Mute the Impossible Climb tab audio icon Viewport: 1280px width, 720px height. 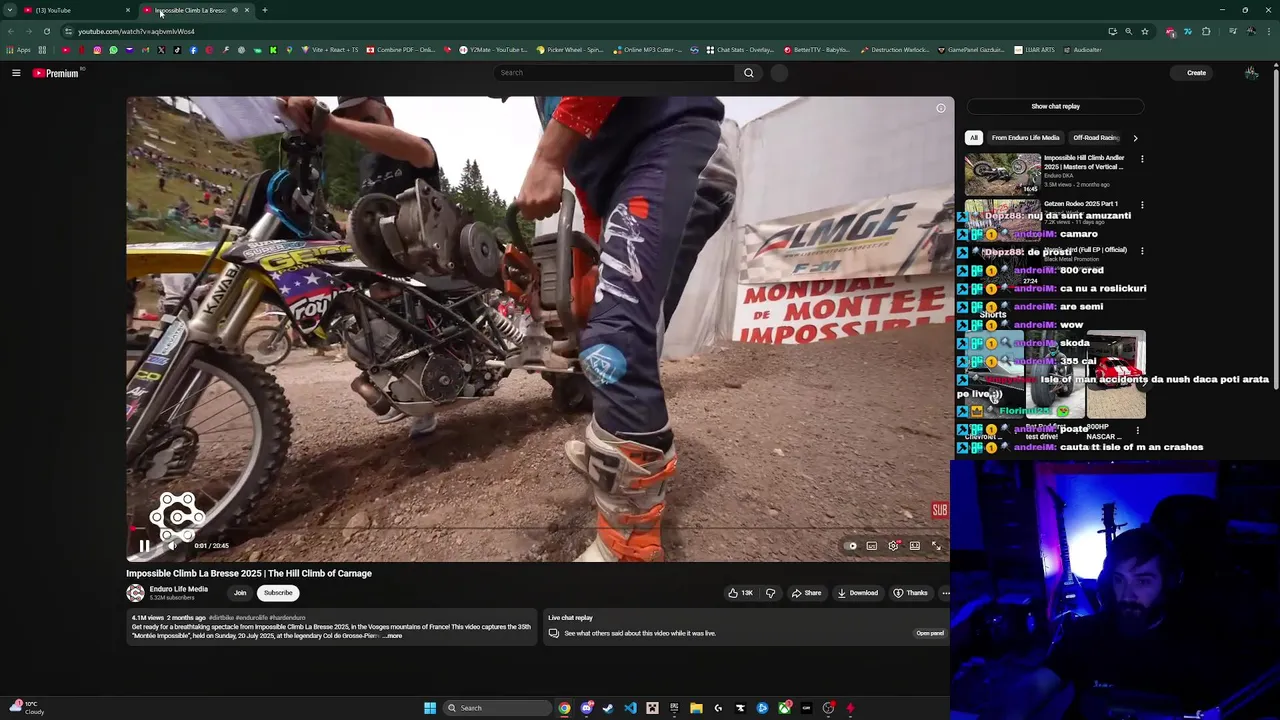pos(235,10)
